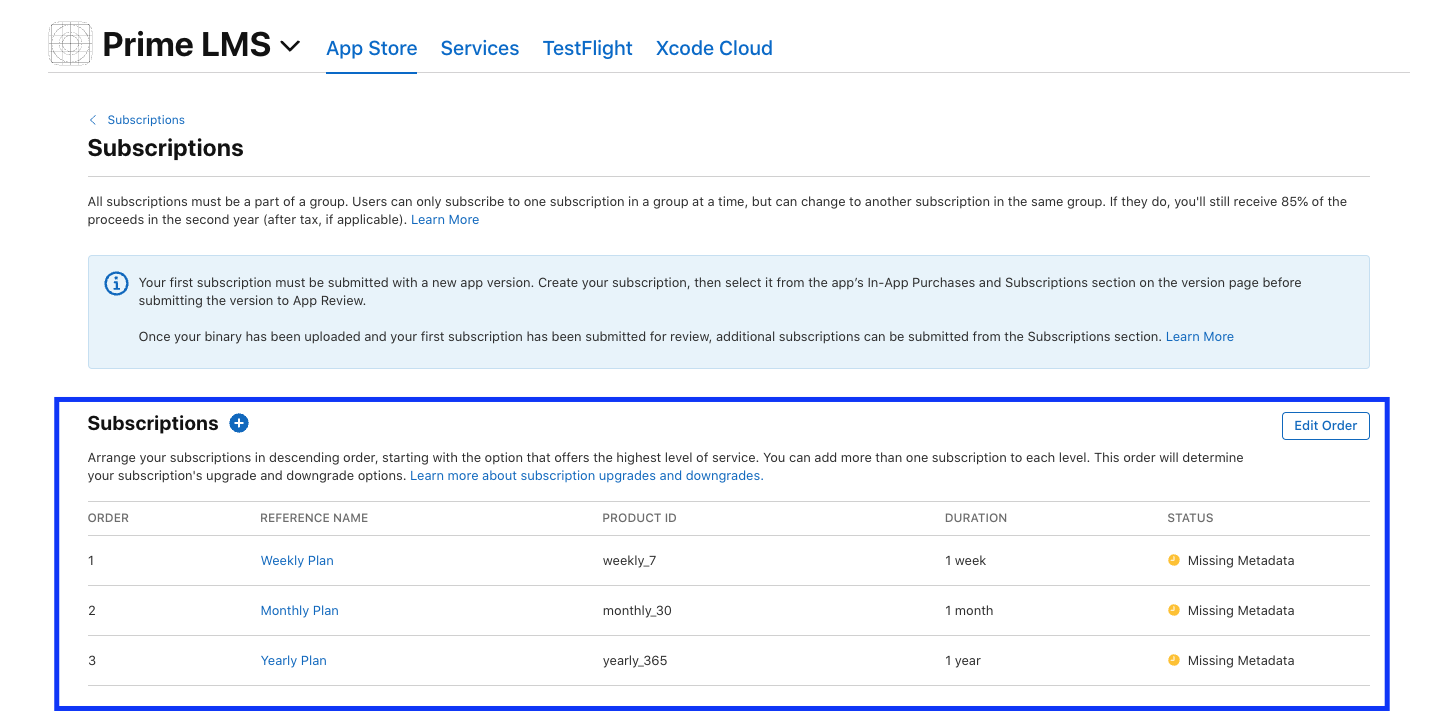Click the Subscriptions breadcrumb link

point(146,120)
